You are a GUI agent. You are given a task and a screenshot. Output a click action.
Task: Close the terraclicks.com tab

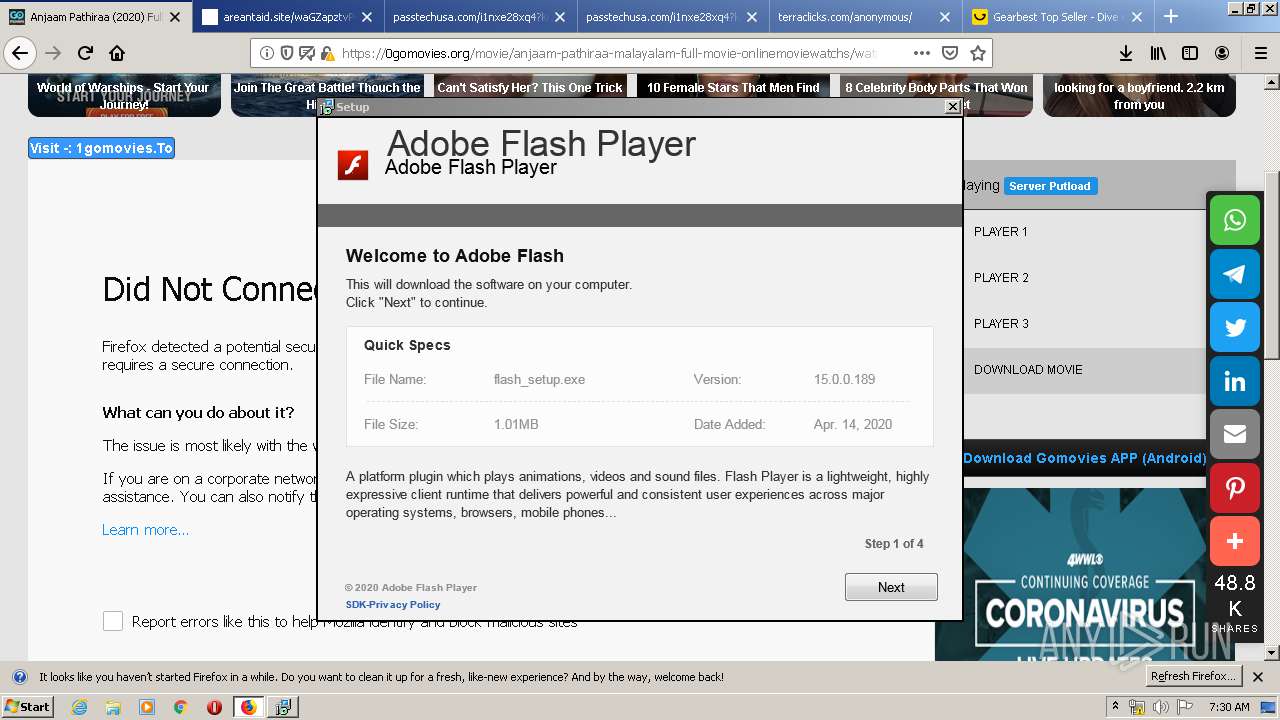[x=945, y=17]
